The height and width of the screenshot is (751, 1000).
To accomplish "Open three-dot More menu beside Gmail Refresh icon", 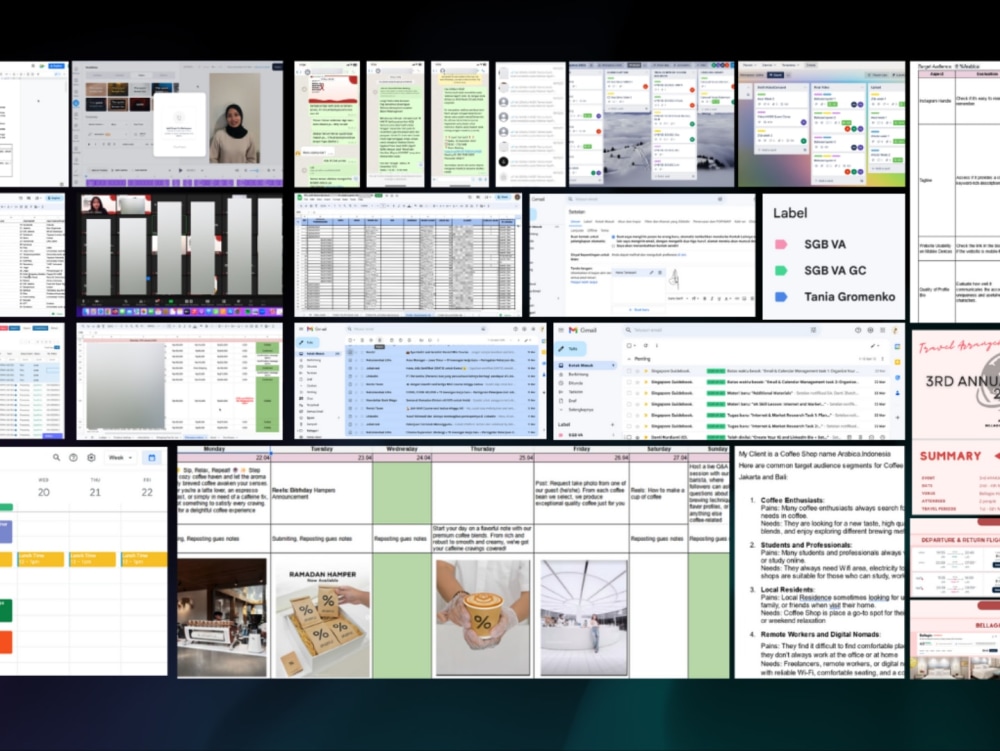I will [x=657, y=346].
